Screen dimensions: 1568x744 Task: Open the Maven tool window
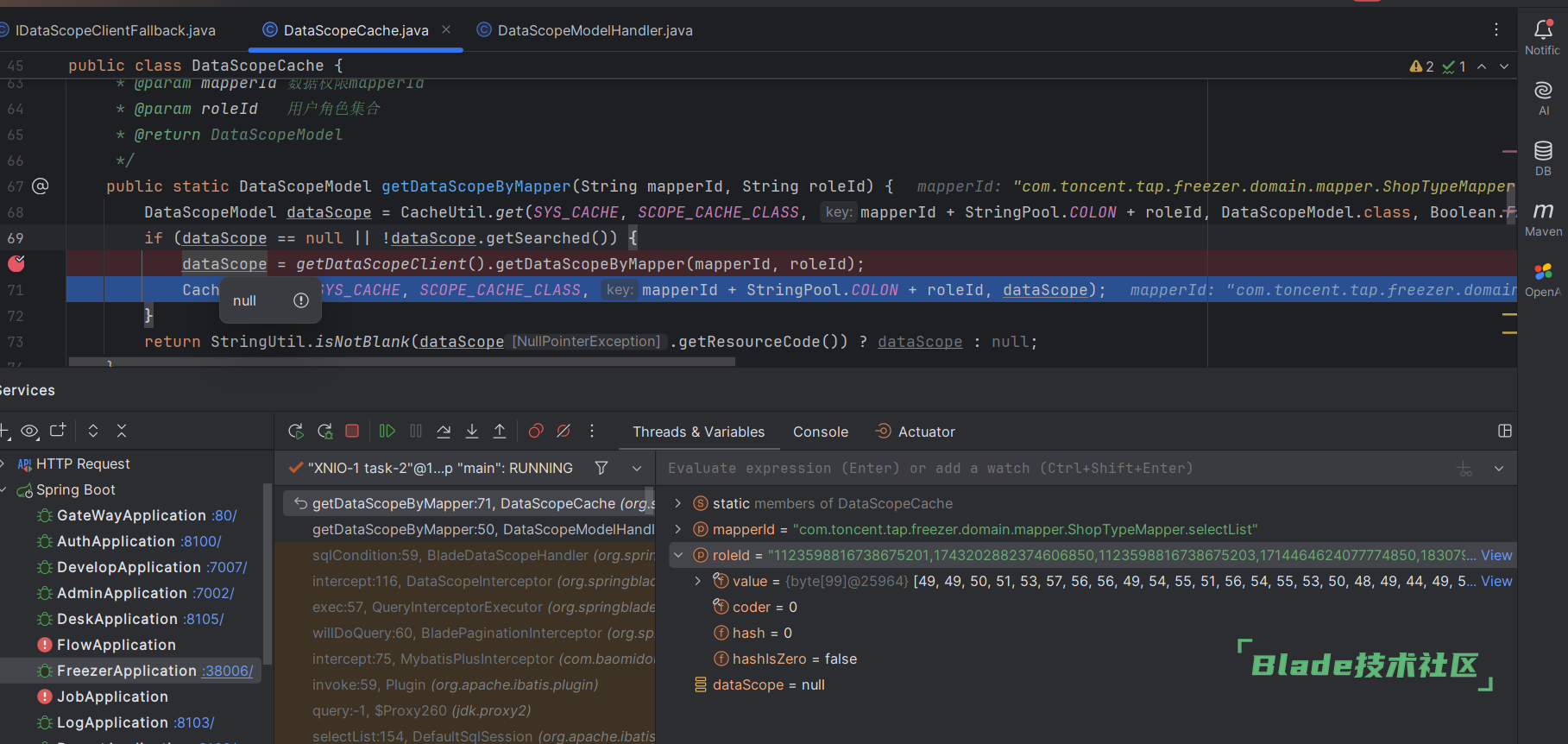click(x=1543, y=218)
